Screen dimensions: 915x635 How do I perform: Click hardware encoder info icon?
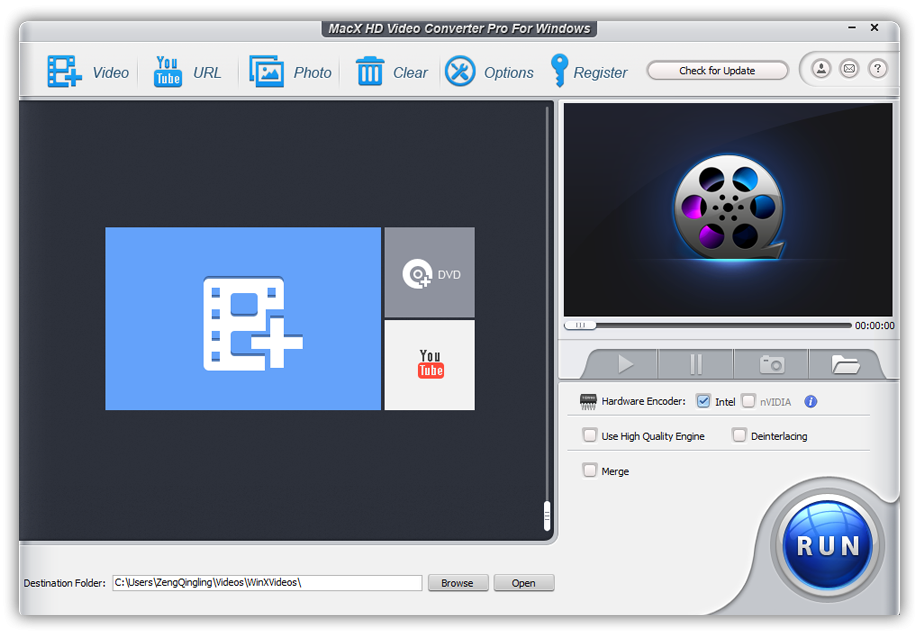[x=811, y=402]
